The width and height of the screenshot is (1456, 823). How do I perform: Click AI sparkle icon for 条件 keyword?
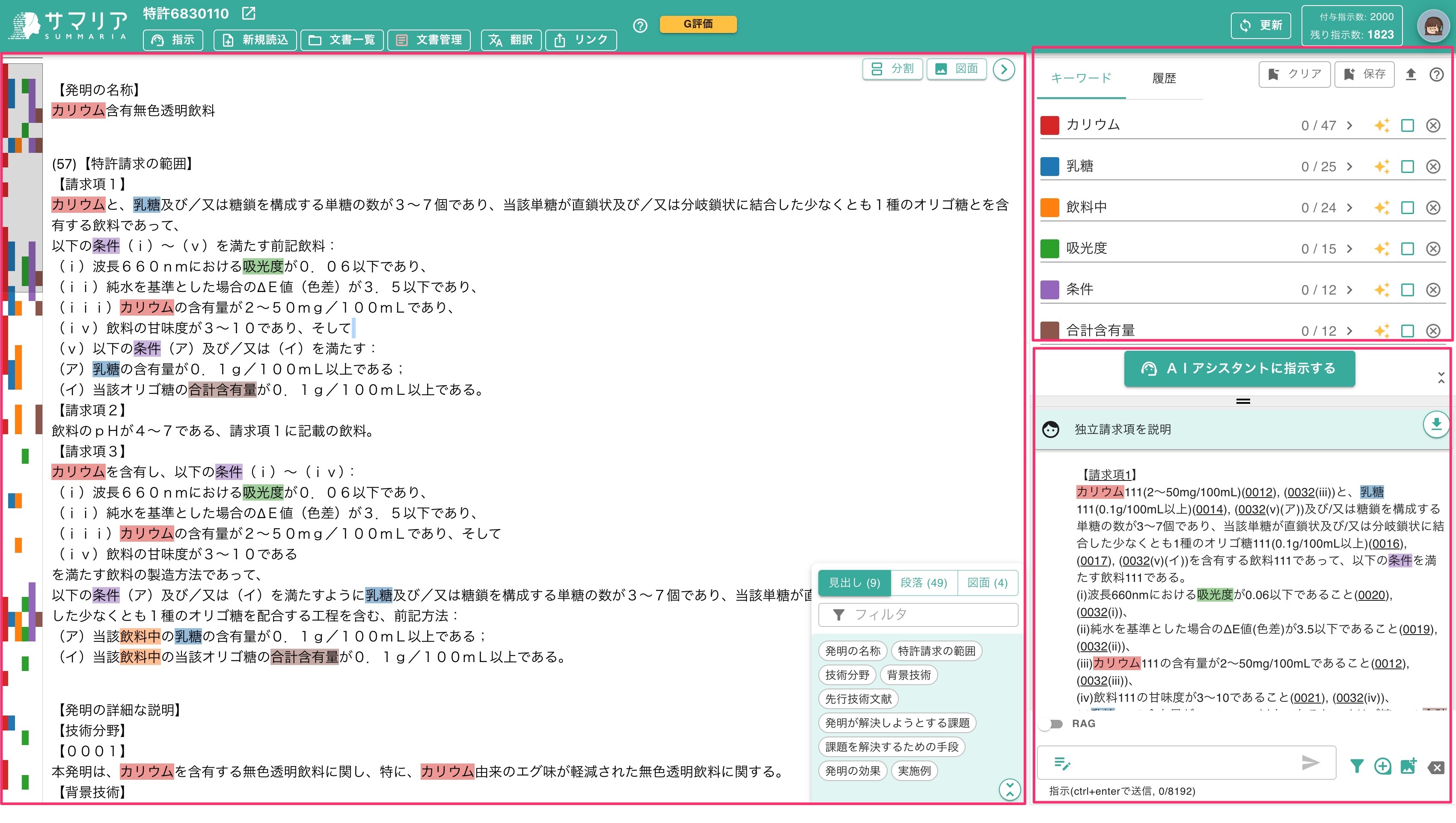pos(1382,289)
